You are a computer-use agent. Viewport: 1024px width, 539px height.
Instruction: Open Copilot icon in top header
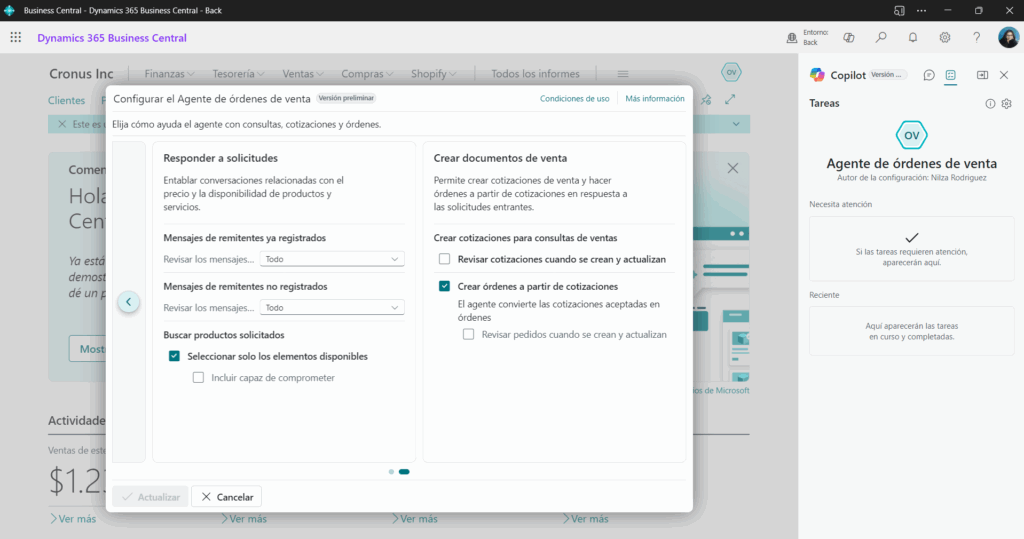[849, 38]
